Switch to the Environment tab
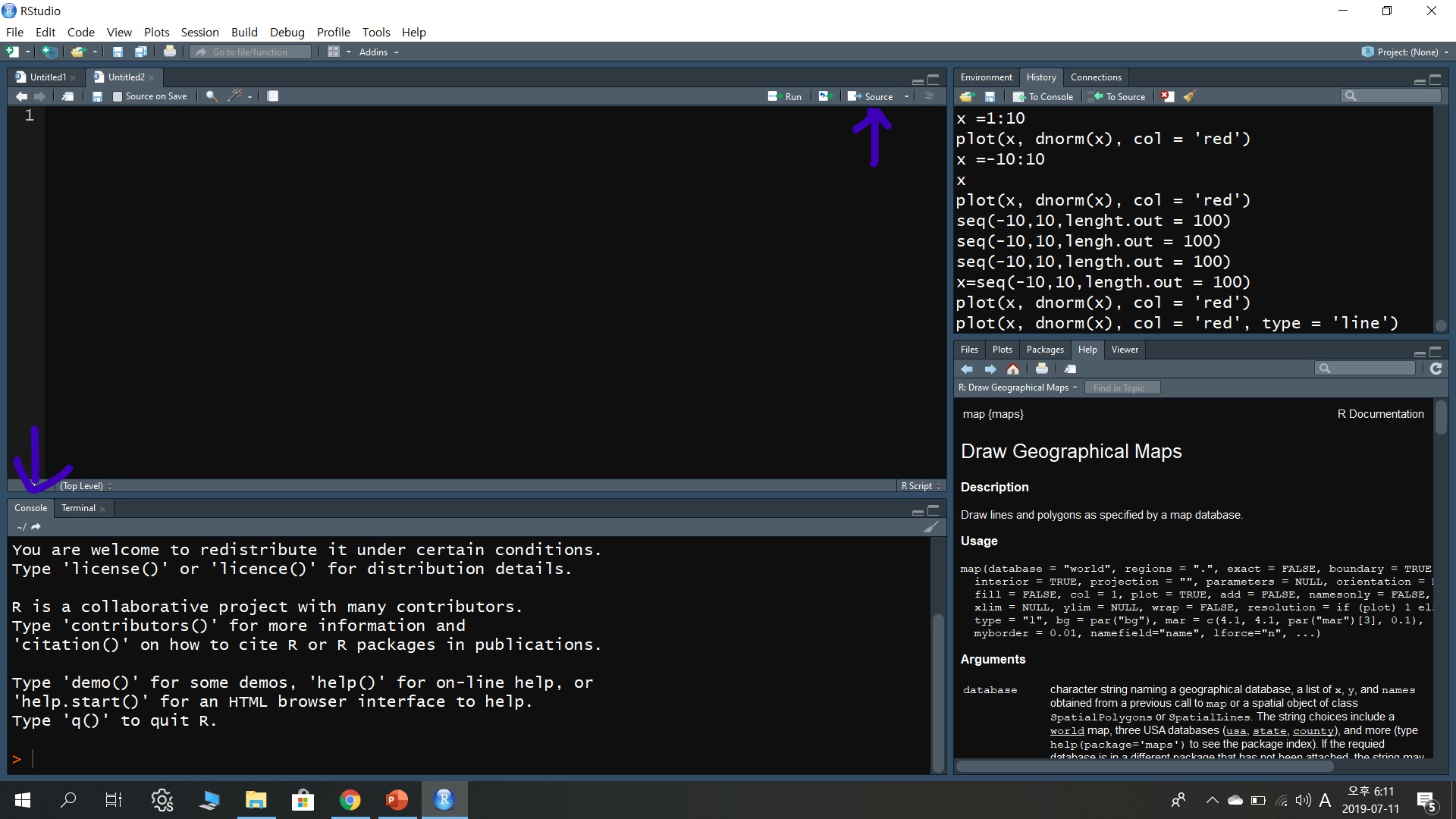 tap(986, 77)
